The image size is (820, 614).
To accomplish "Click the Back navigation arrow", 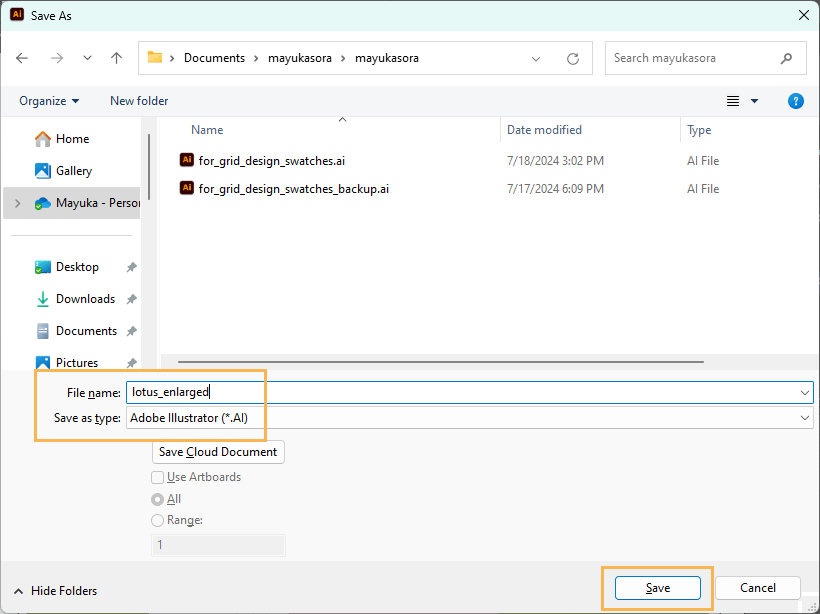I will (x=23, y=58).
